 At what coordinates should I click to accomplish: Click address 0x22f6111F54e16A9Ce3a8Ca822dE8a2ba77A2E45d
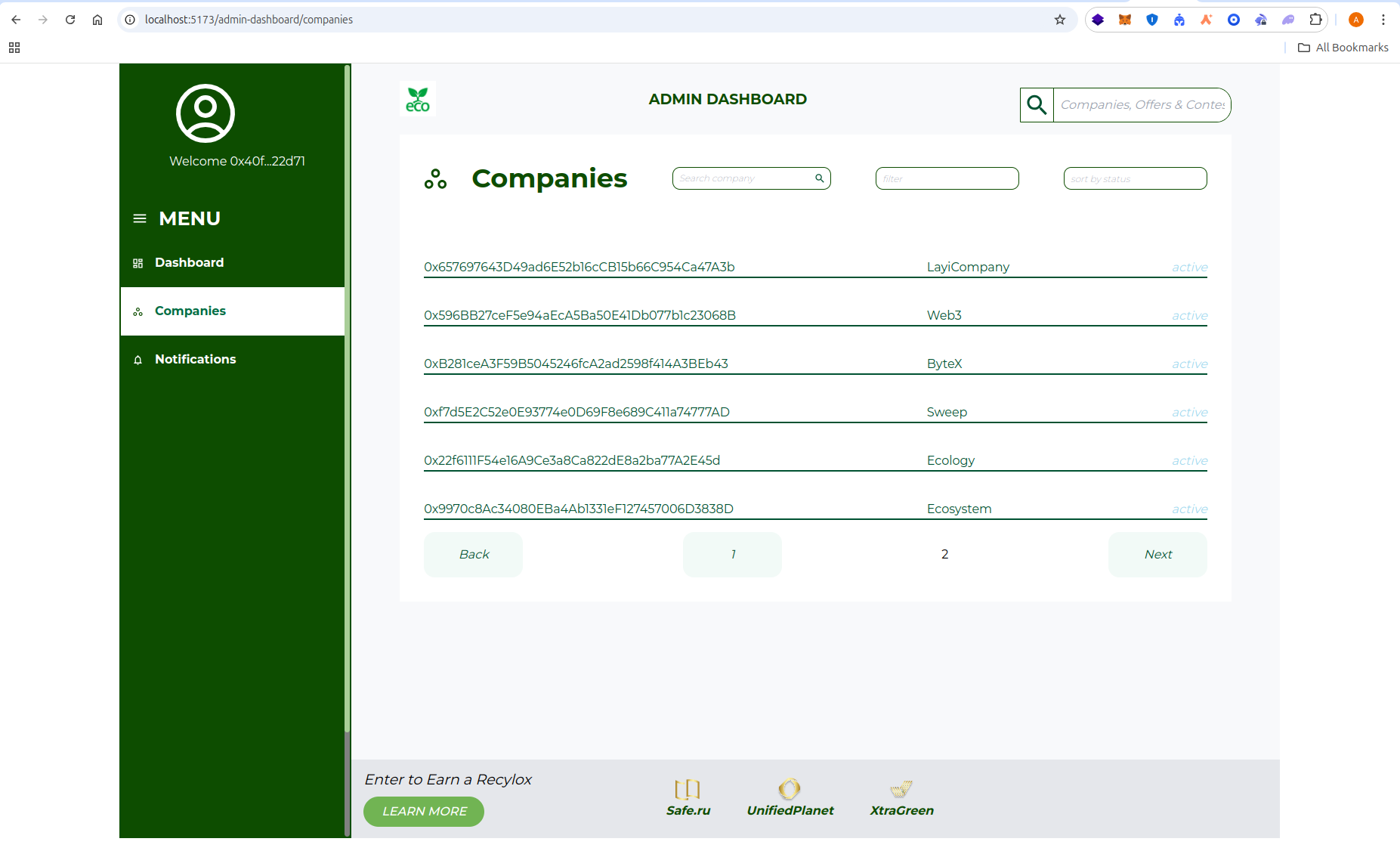[572, 461]
